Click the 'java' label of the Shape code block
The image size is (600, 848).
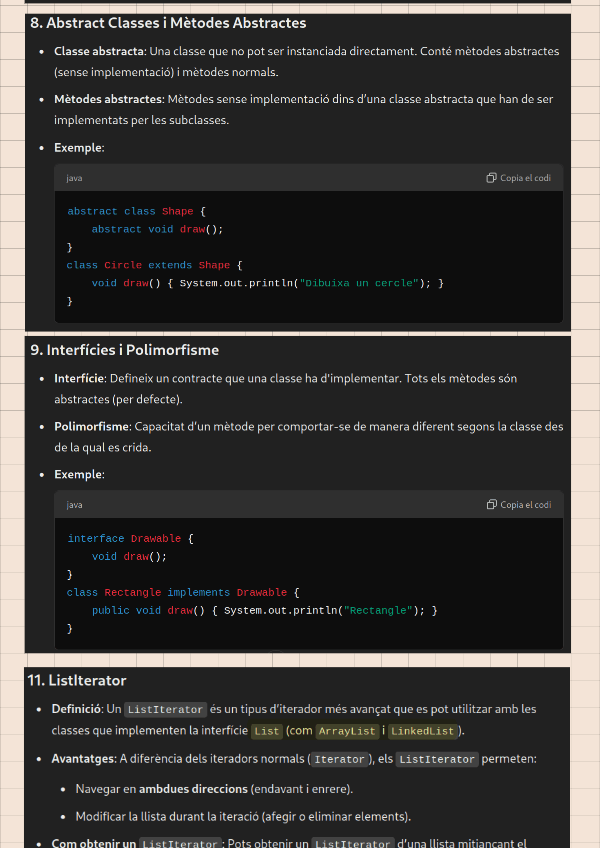(74, 178)
